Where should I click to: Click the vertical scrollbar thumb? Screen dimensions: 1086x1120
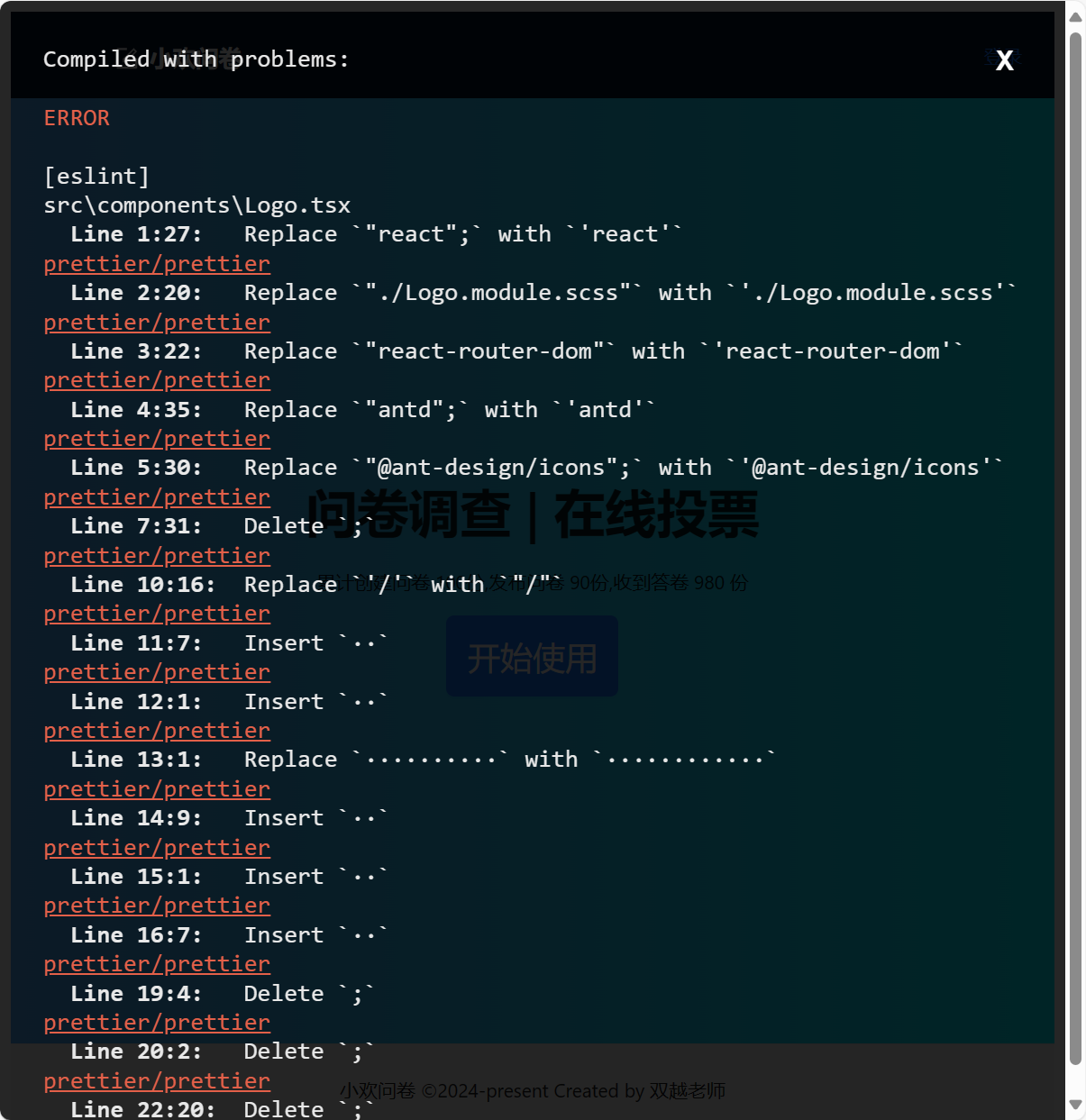(1075, 549)
